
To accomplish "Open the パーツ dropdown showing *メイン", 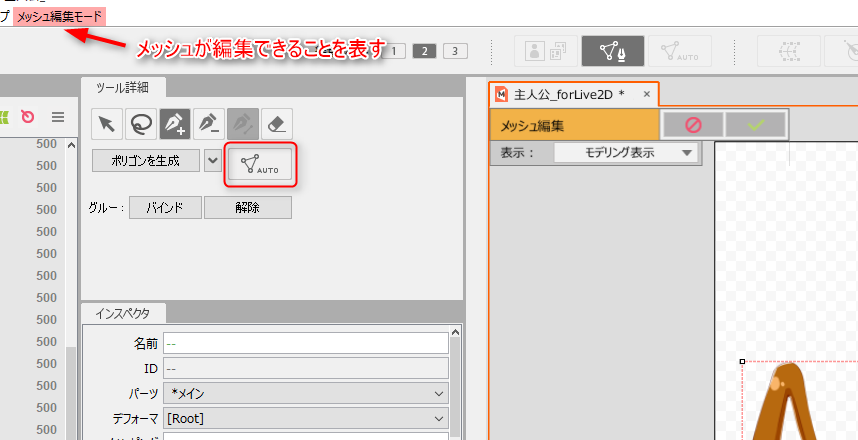I will pyautogui.click(x=305, y=393).
